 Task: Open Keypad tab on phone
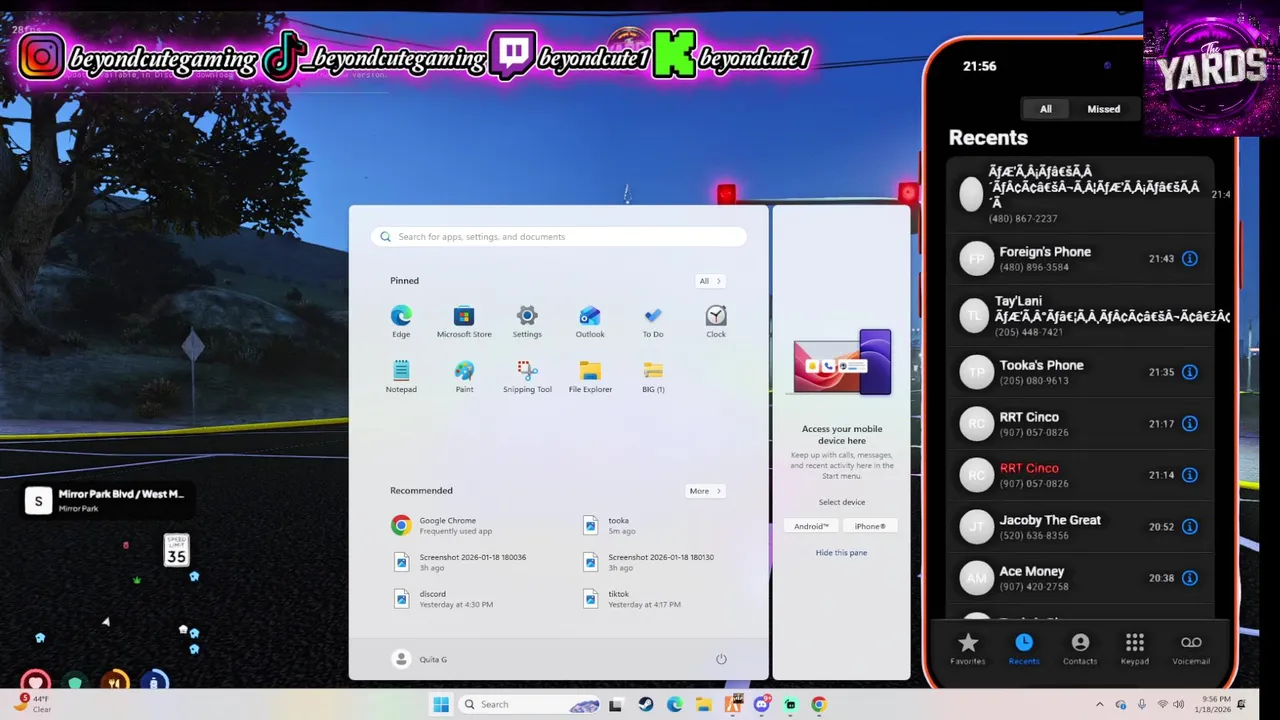click(x=1135, y=649)
